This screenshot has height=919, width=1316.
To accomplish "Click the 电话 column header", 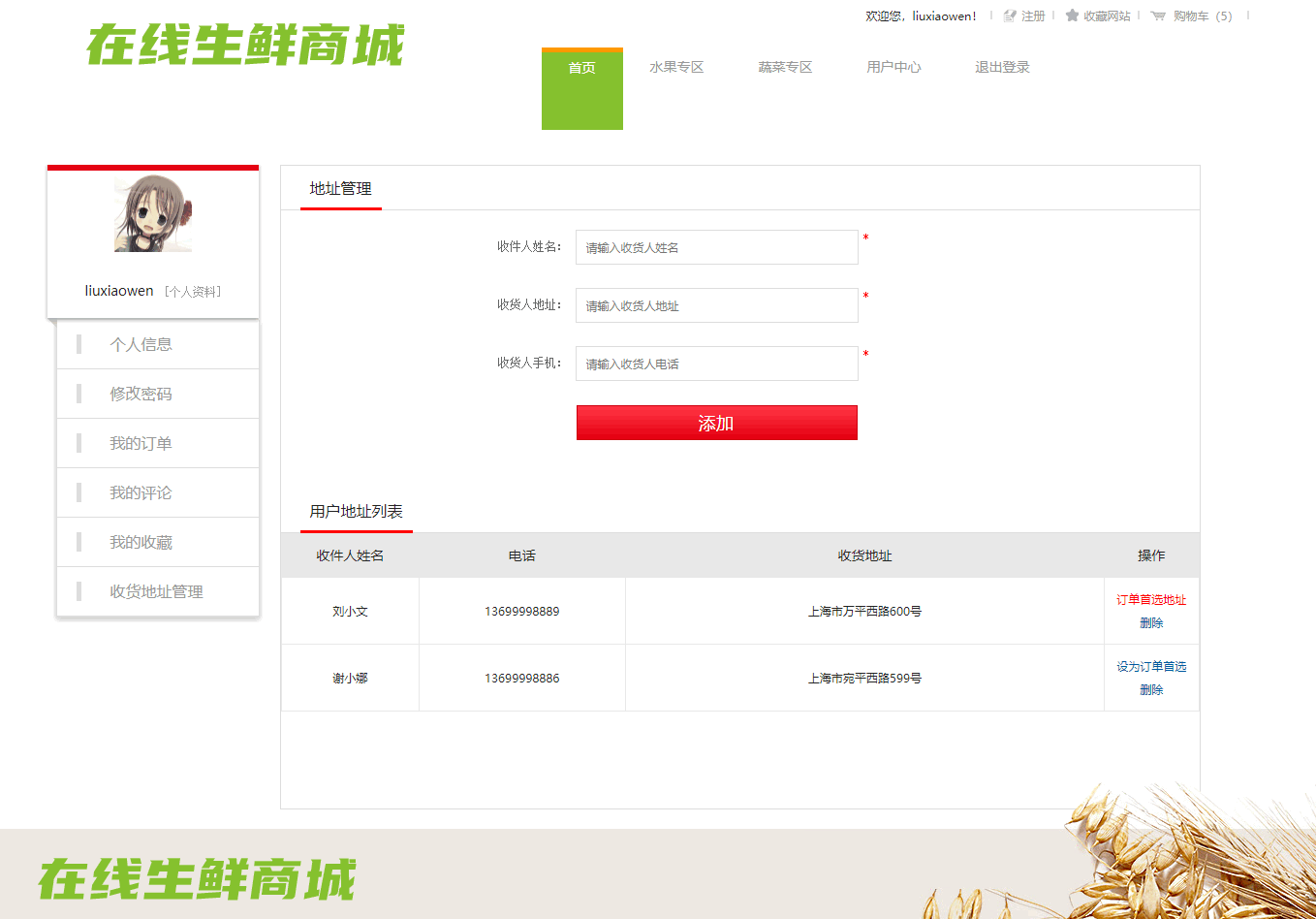I will (522, 555).
